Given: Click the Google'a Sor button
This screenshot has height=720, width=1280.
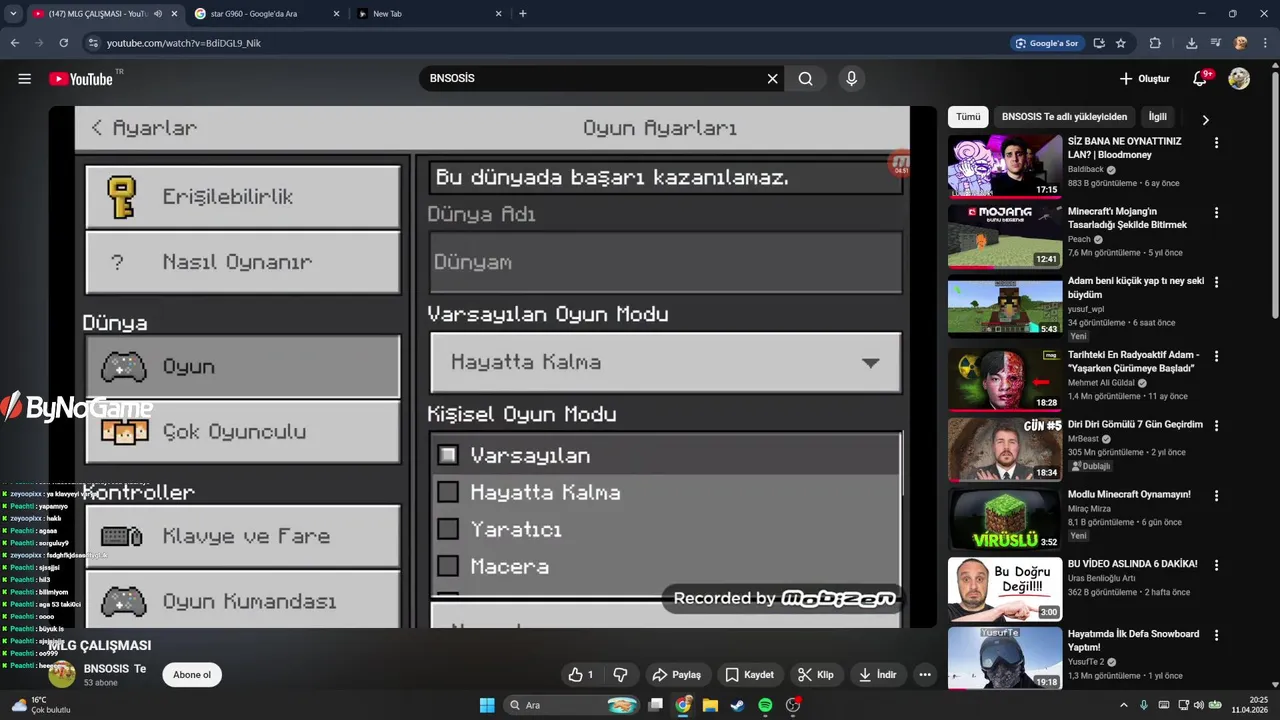Looking at the screenshot, I should (1046, 43).
